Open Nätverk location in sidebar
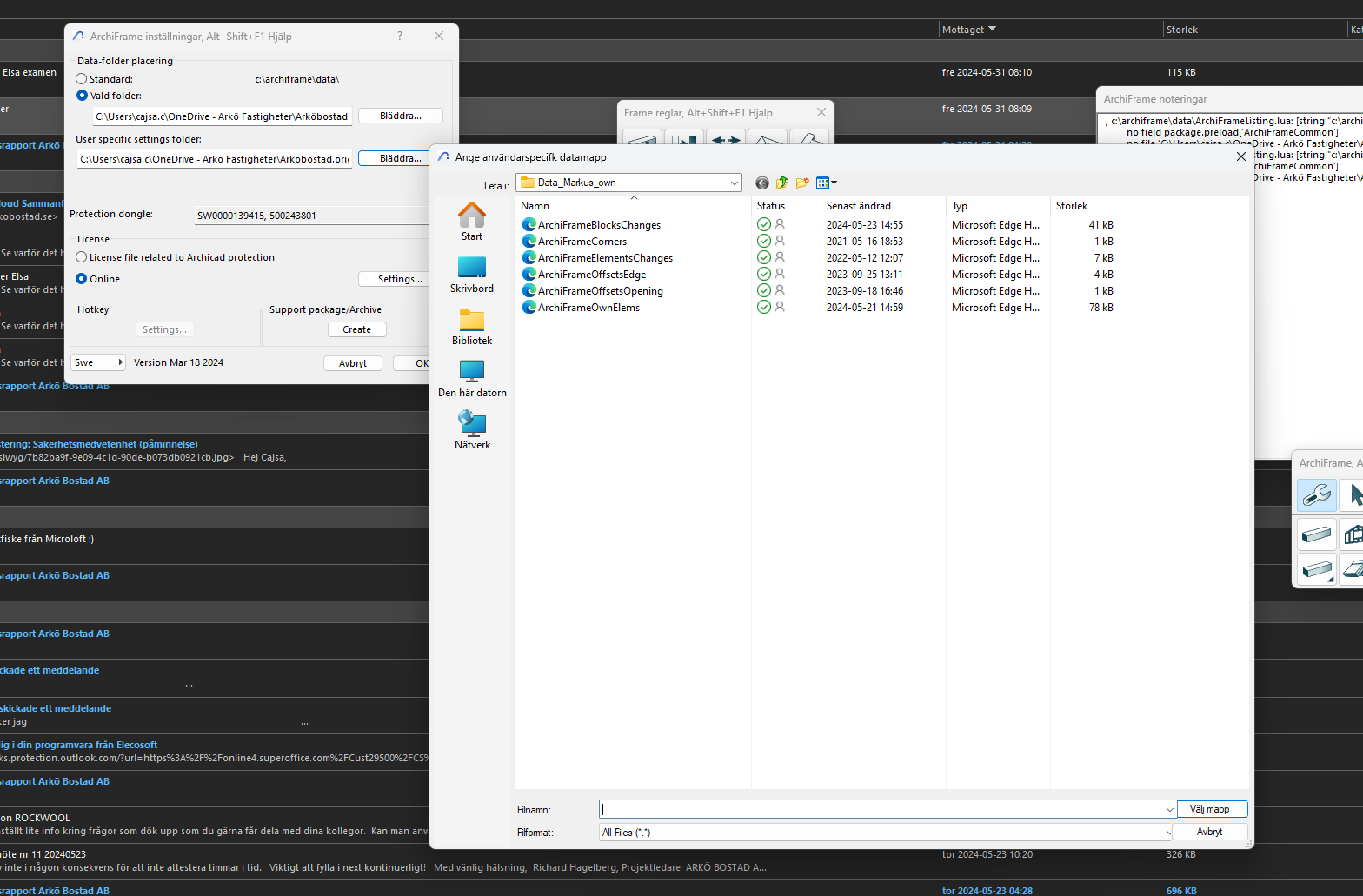 (472, 431)
